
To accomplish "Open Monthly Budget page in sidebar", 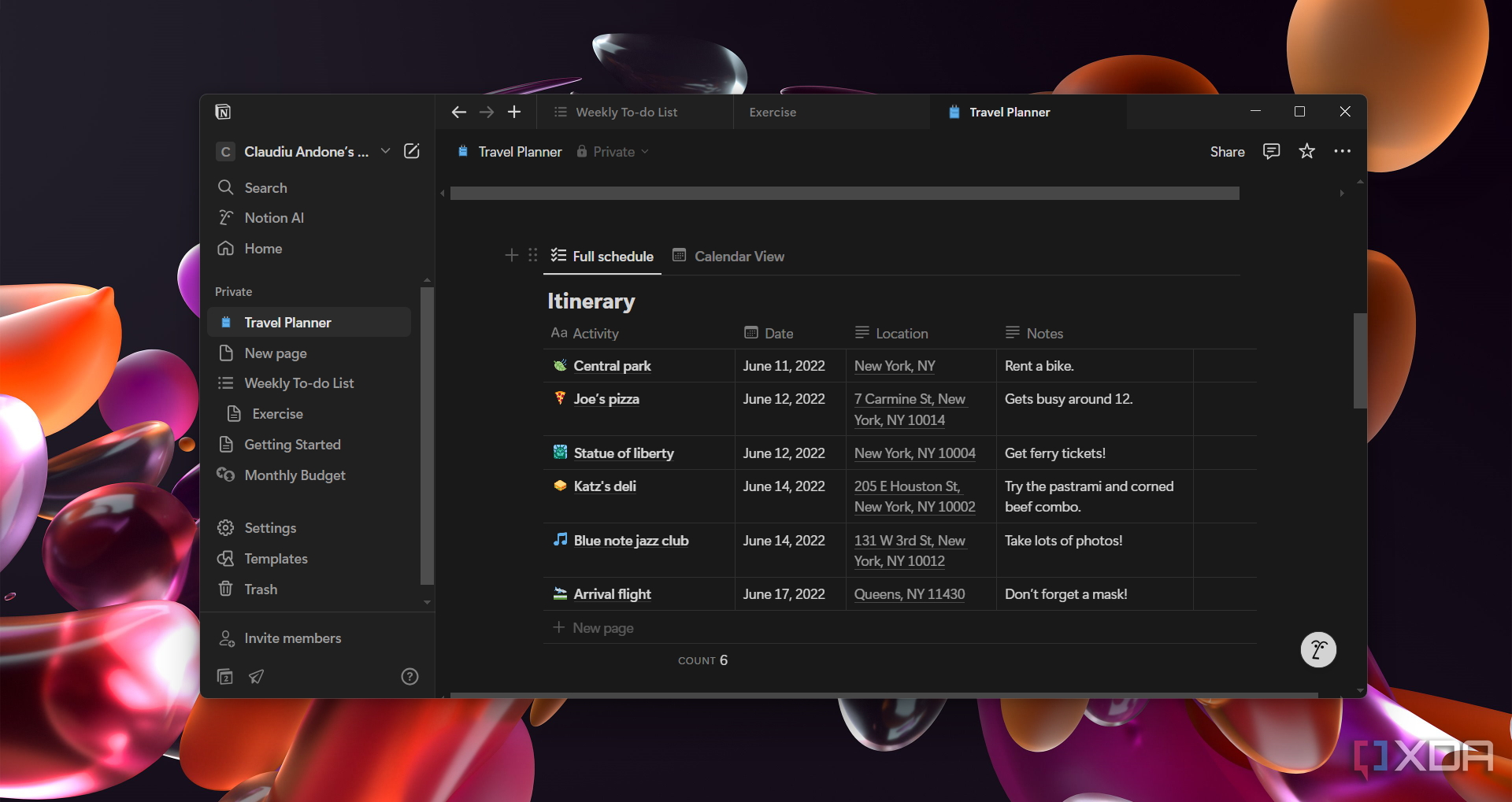I will tap(295, 475).
